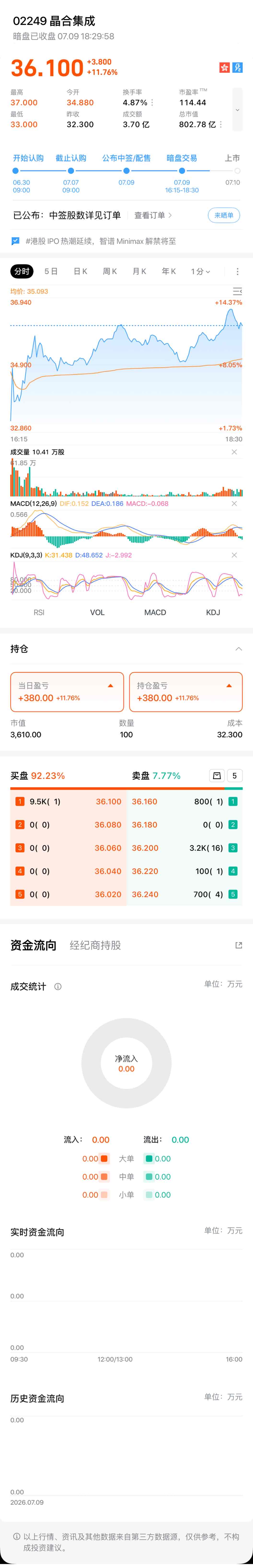Open the 1分 interval dropdown
The width and height of the screenshot is (253, 1568).
[201, 271]
